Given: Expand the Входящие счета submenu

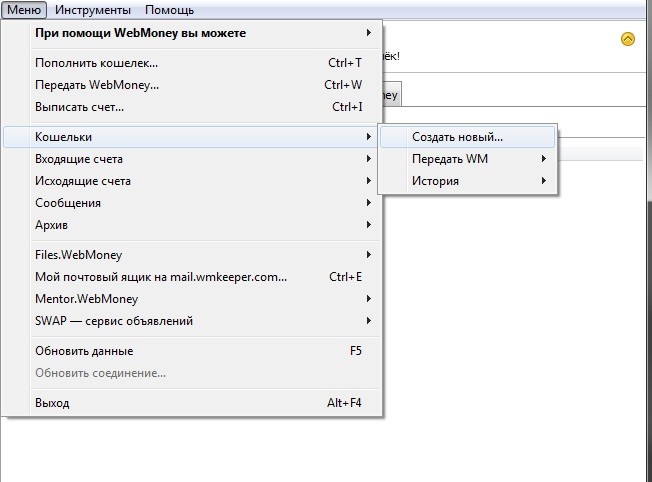Looking at the screenshot, I should click(192, 159).
